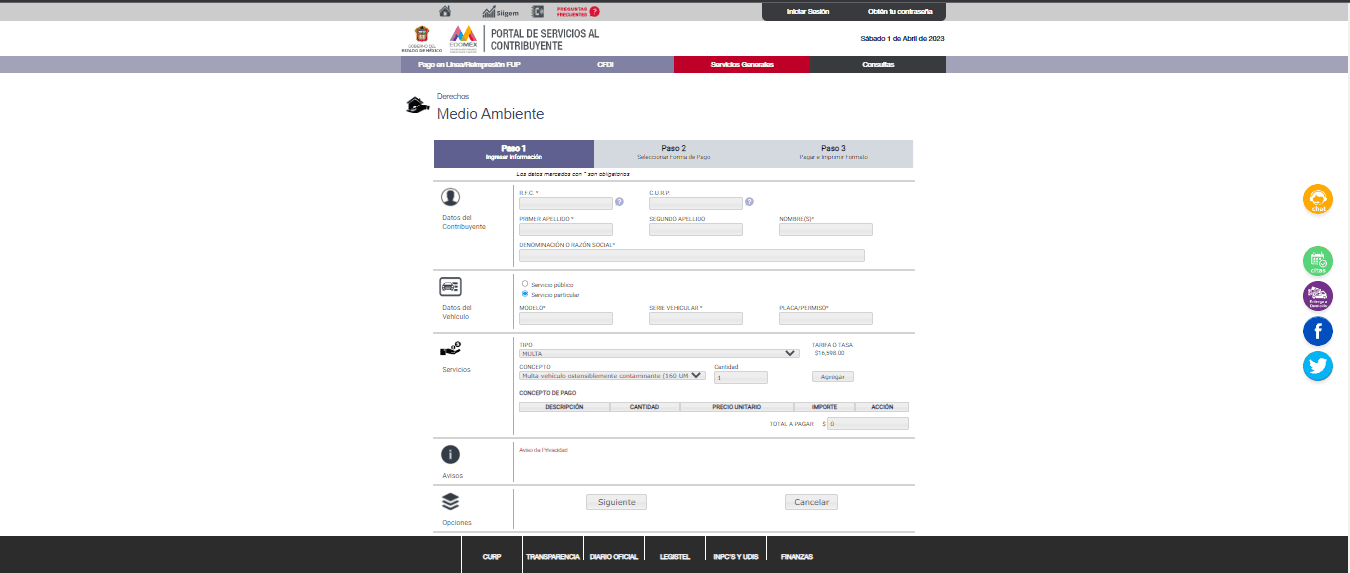This screenshot has width=1350, height=573.
Task: Click the Datos del Contribuyente person icon
Action: [451, 197]
